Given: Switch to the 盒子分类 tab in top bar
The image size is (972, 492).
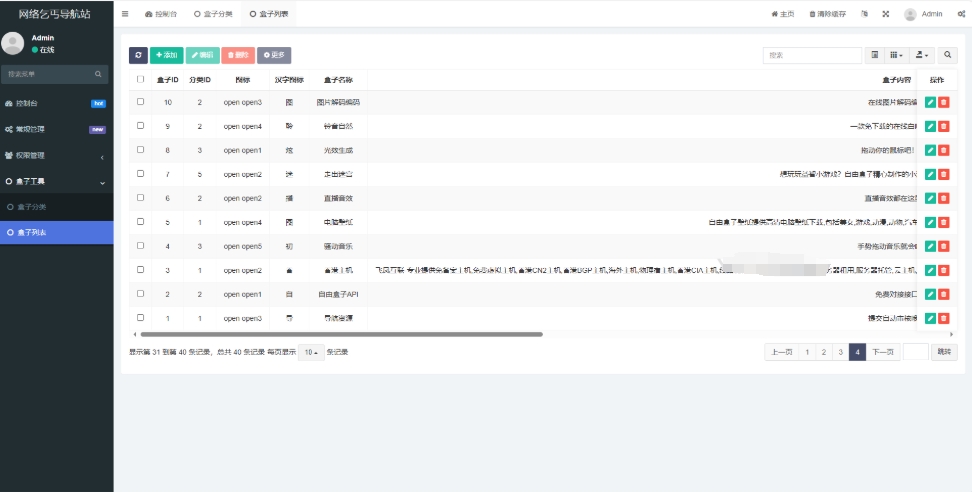Looking at the screenshot, I should 213,14.
